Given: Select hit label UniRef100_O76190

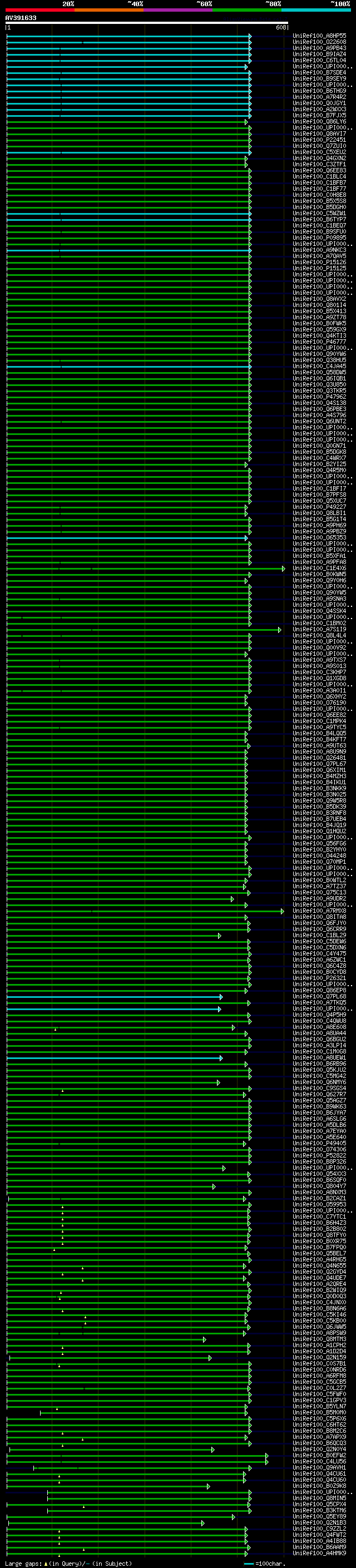Looking at the screenshot, I should click(319, 703).
